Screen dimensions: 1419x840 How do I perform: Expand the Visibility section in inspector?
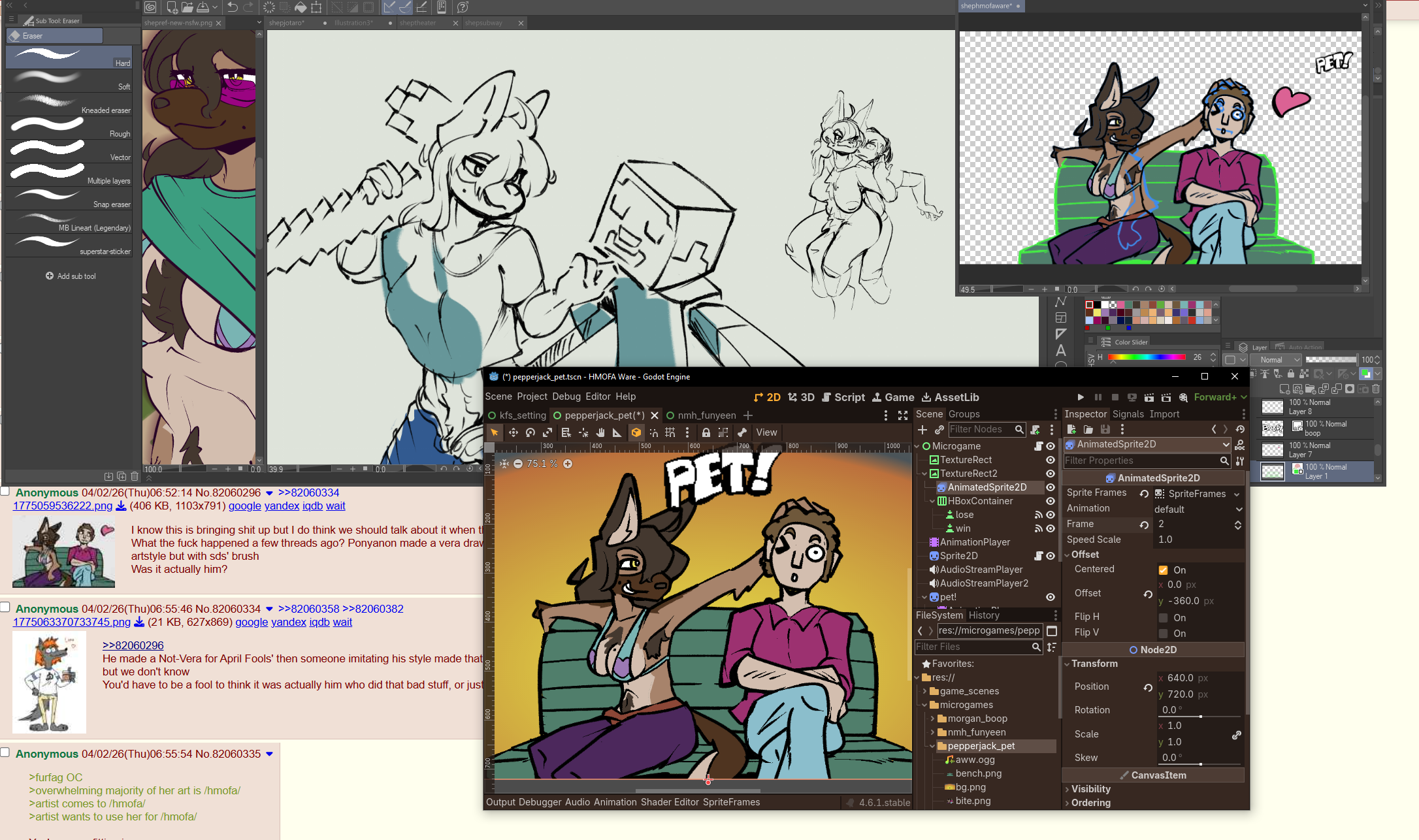click(1090, 788)
